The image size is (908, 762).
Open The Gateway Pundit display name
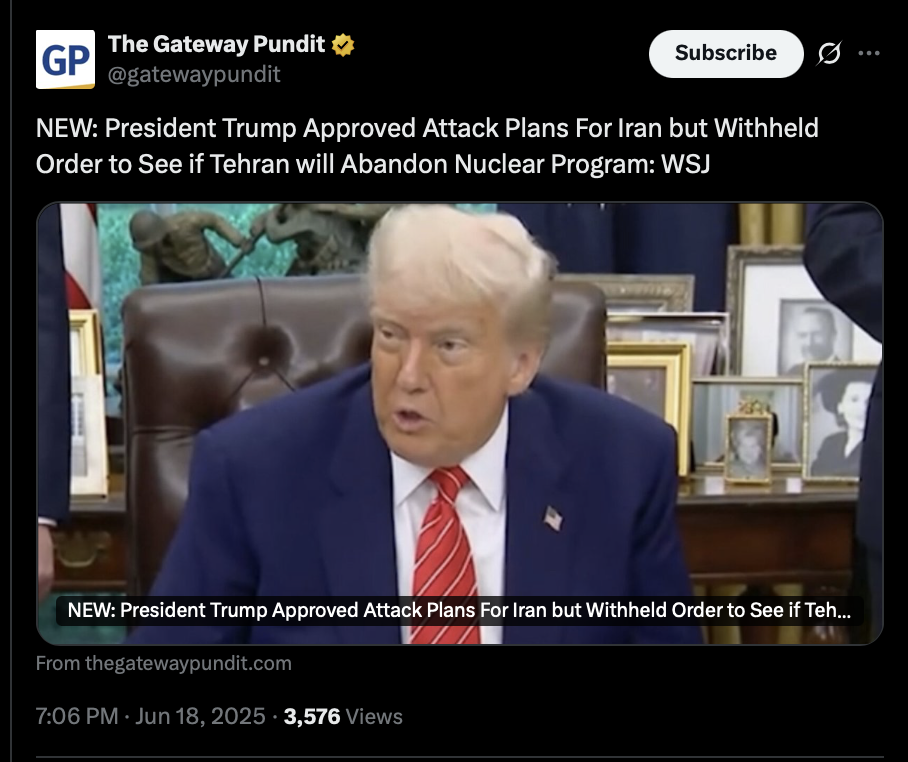point(216,44)
